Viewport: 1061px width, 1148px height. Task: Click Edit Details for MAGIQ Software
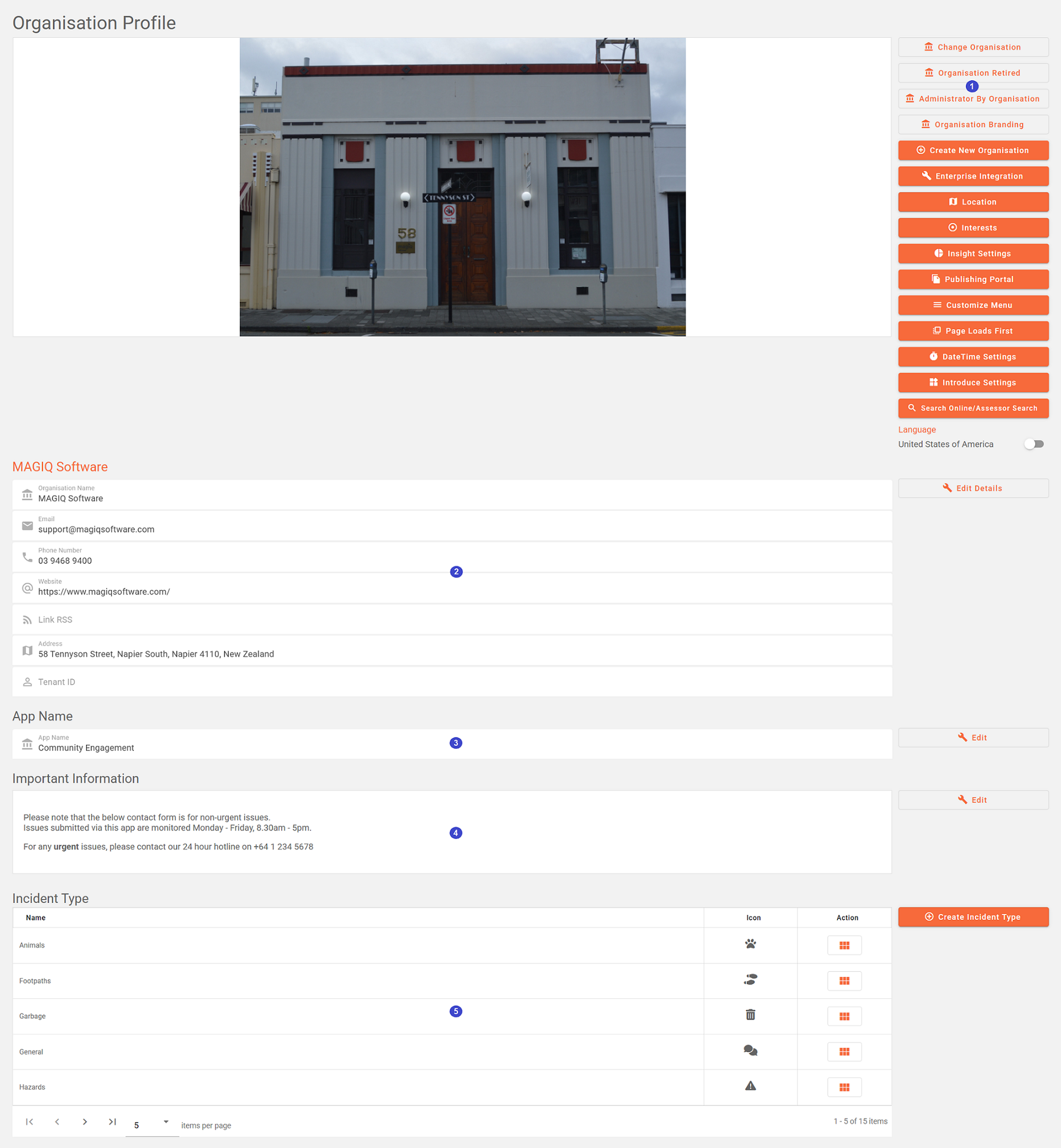click(x=973, y=488)
